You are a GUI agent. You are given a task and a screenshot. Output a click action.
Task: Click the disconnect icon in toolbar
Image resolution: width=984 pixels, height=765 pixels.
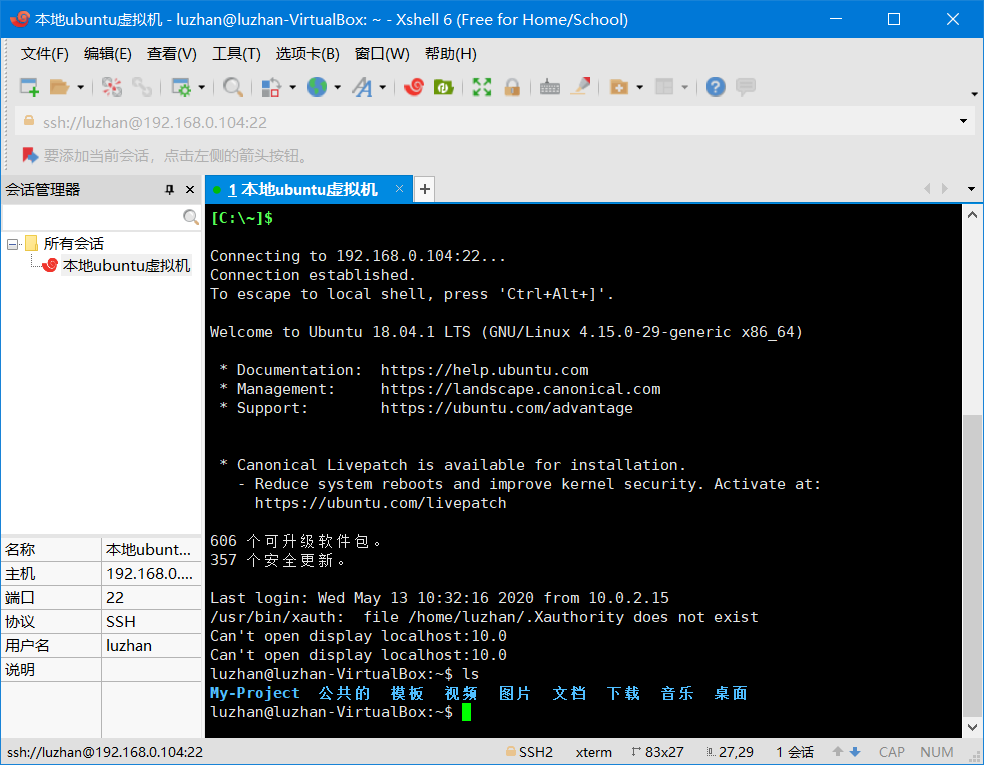112,87
